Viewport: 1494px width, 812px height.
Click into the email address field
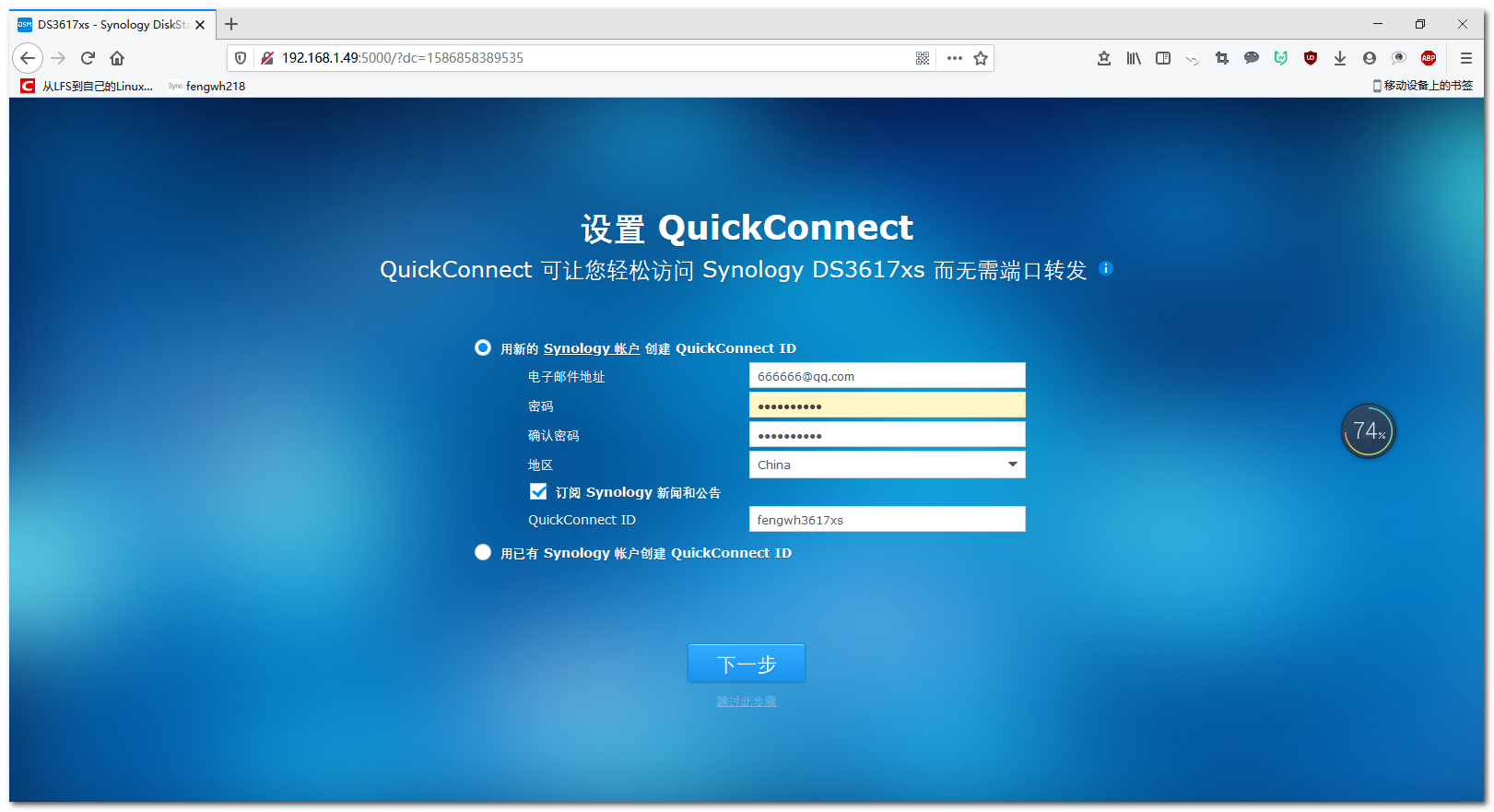tap(888, 375)
